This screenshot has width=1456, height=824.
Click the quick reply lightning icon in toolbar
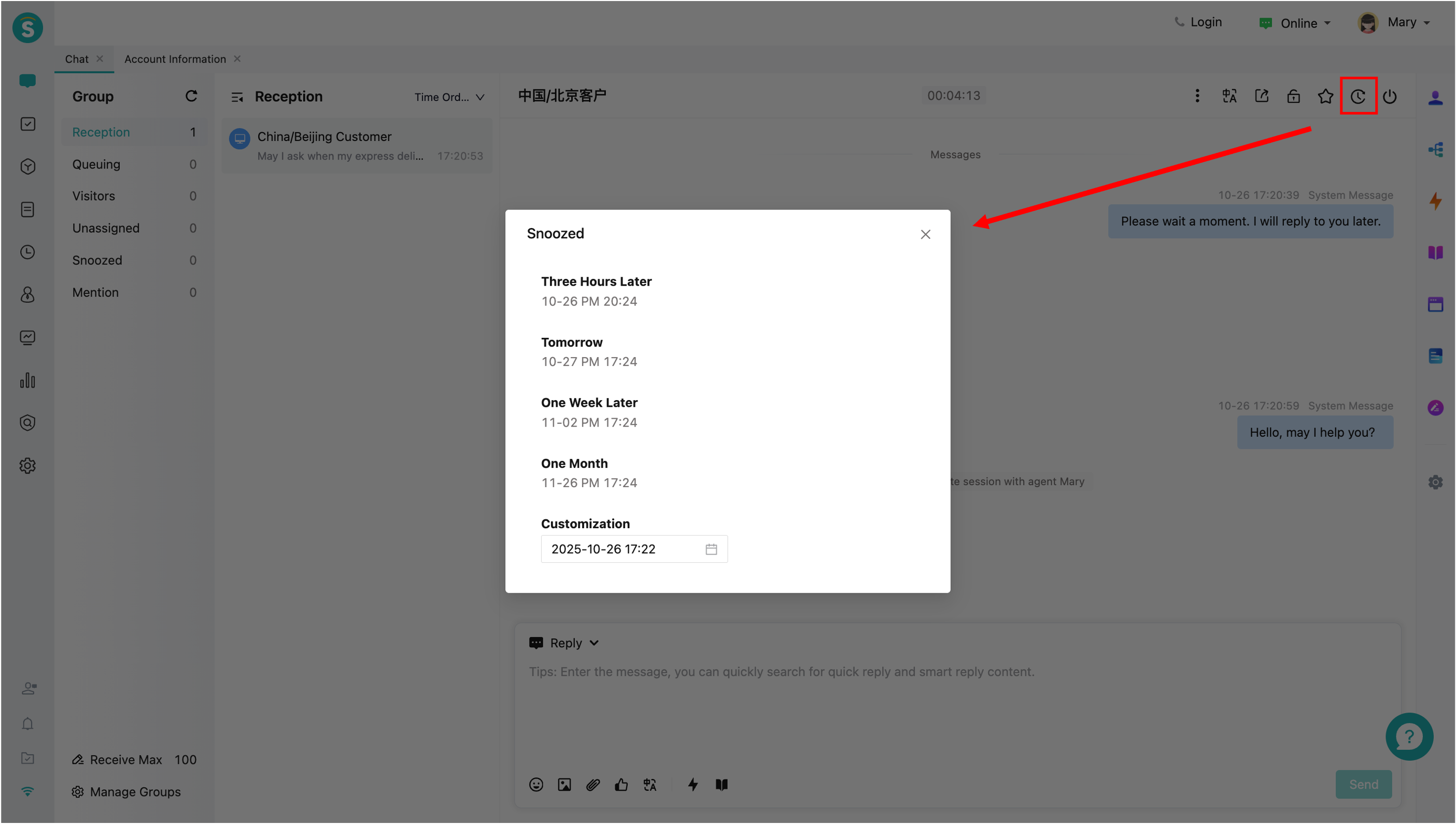point(692,785)
